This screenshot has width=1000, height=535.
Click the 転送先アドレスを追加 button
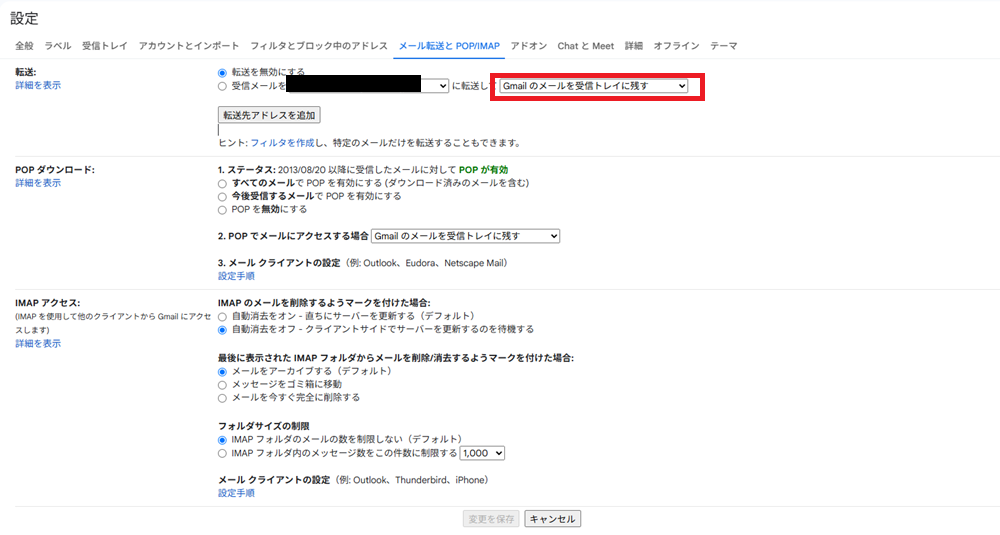click(x=269, y=116)
